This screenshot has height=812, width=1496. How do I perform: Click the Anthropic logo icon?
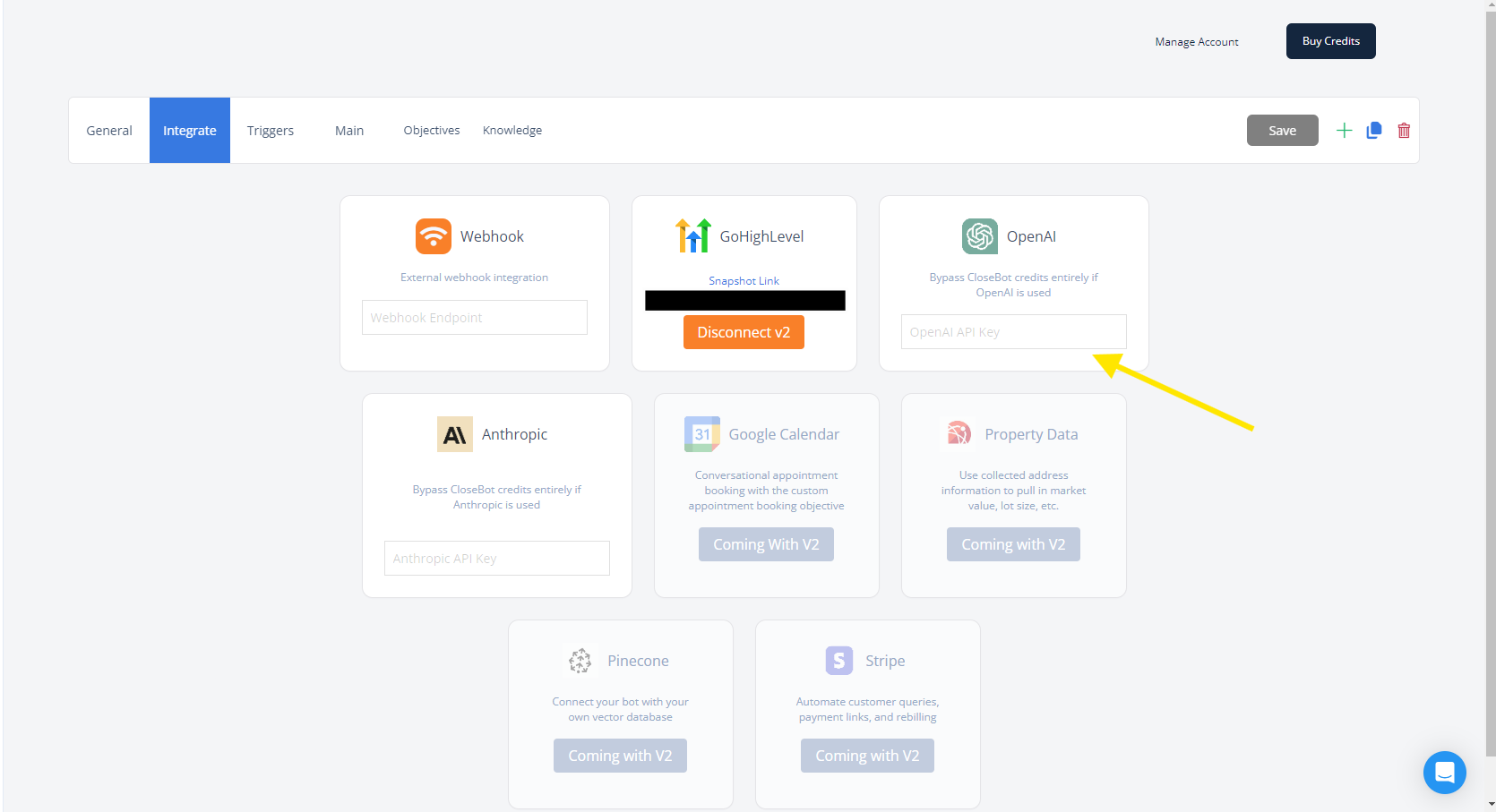pyautogui.click(x=455, y=434)
